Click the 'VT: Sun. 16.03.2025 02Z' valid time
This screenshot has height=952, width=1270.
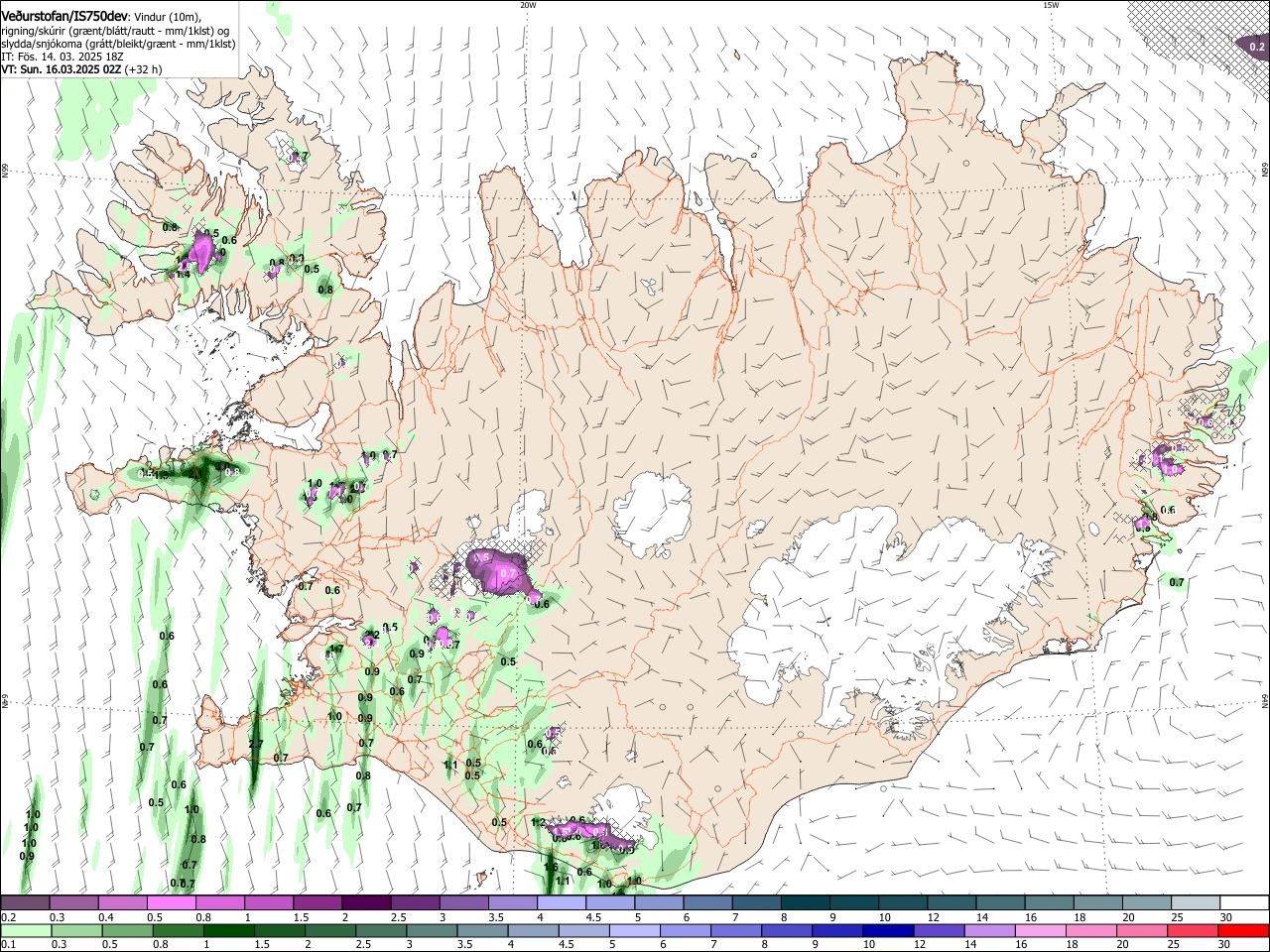pyautogui.click(x=61, y=69)
